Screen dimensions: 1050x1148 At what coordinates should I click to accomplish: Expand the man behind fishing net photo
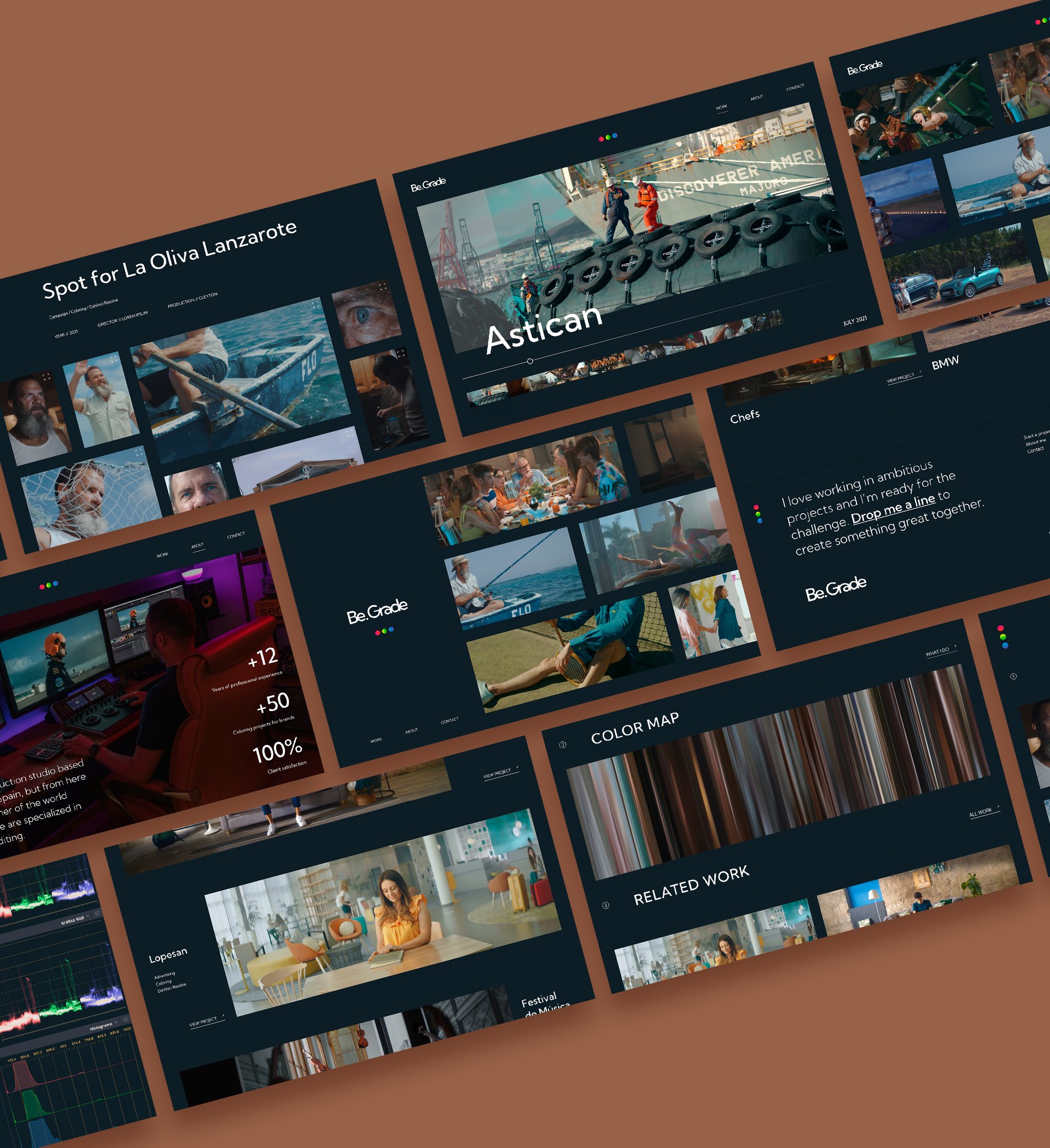pyautogui.click(x=138, y=452)
